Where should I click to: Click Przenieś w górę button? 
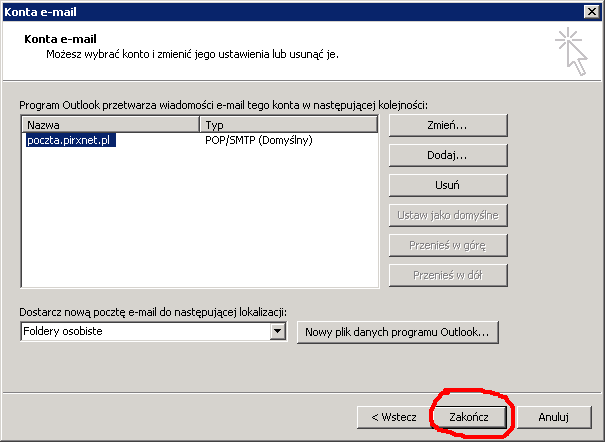pos(447,245)
